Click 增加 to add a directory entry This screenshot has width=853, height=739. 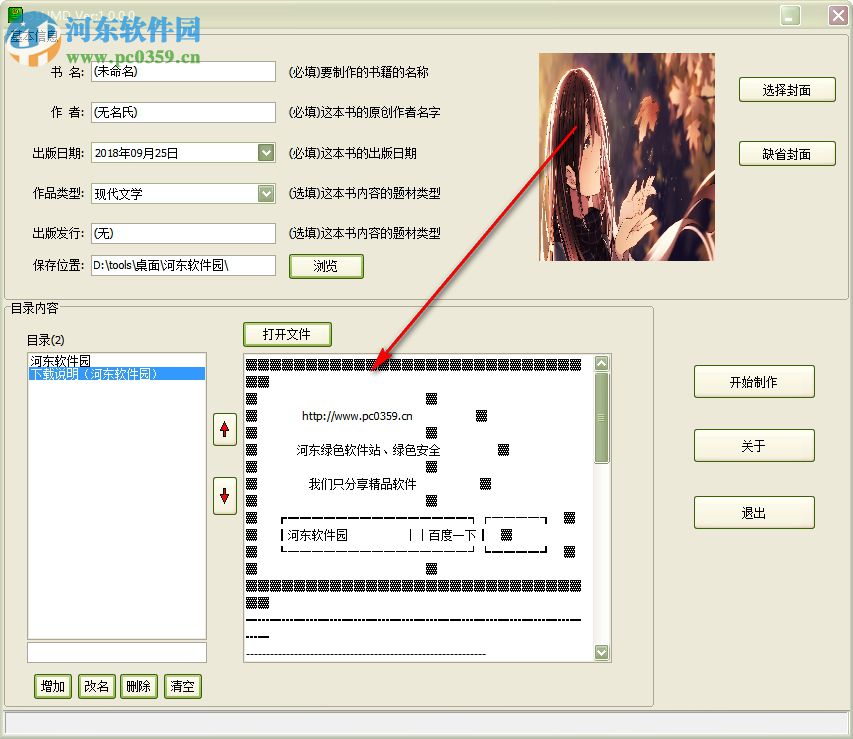tap(52, 686)
